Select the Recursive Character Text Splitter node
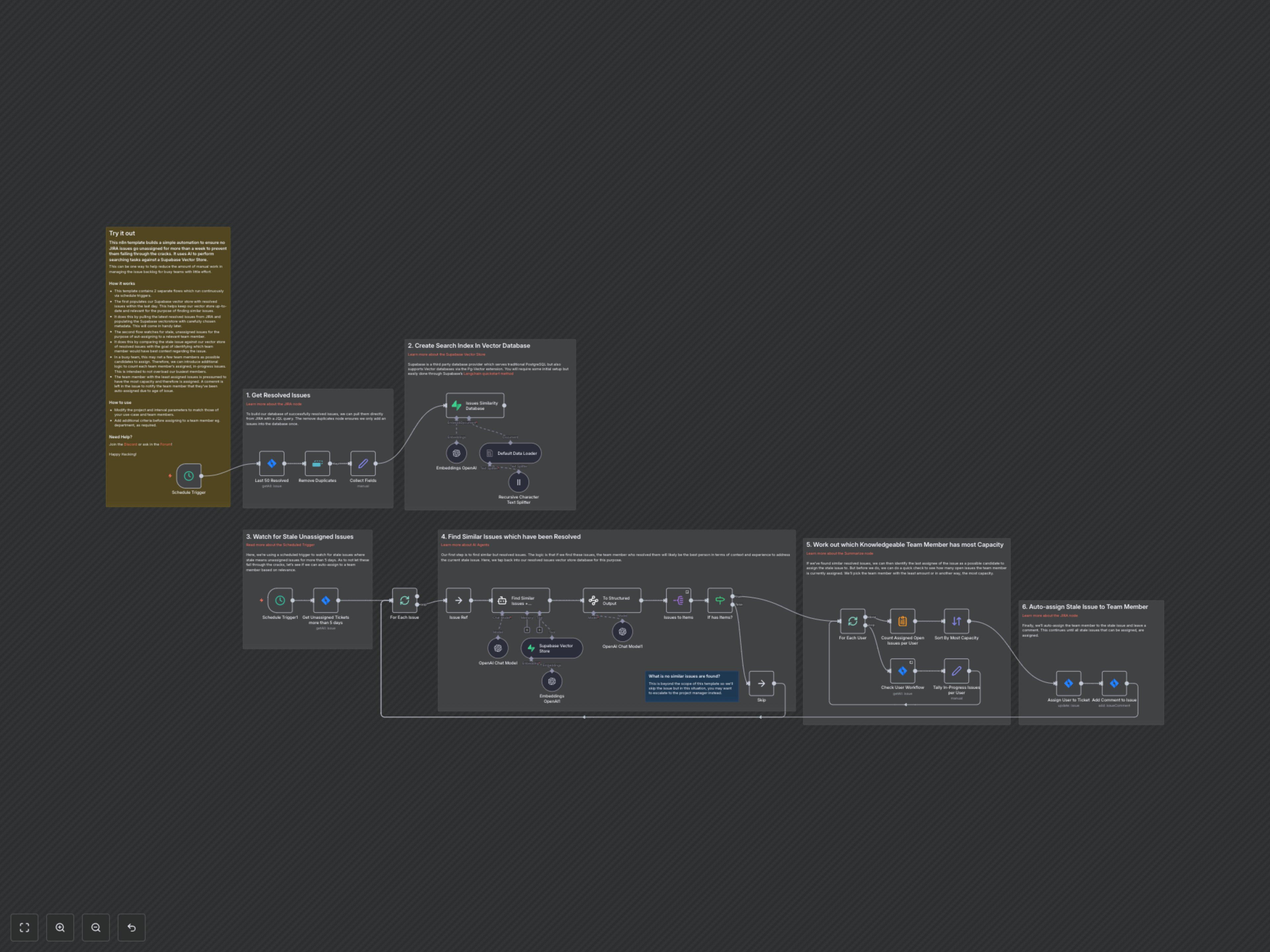 [x=519, y=482]
